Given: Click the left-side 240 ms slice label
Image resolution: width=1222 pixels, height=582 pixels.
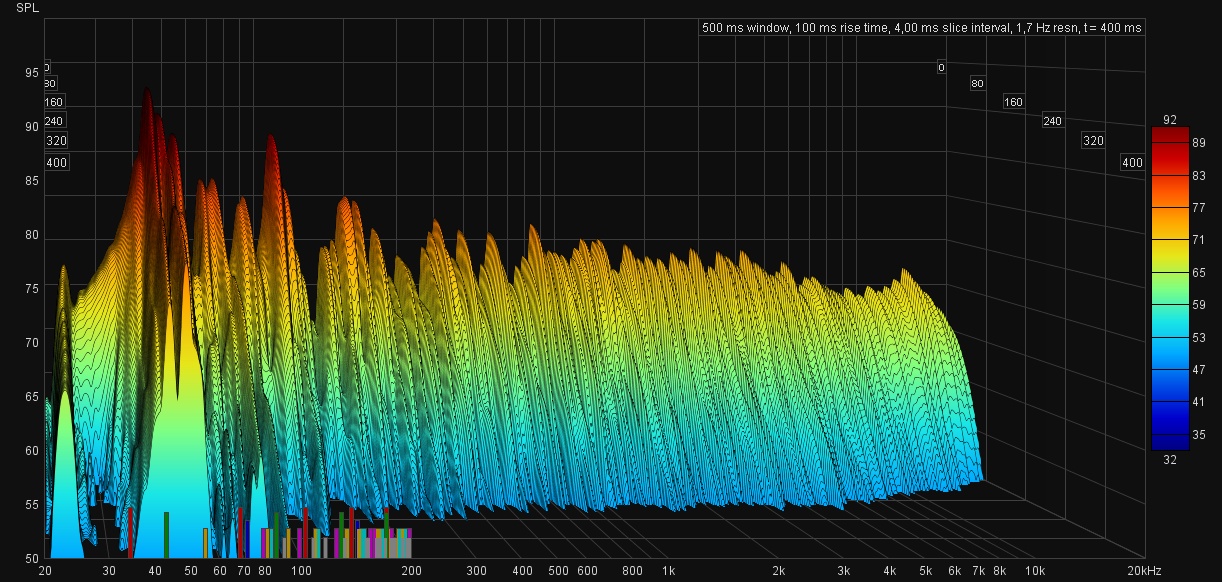Looking at the screenshot, I should pyautogui.click(x=54, y=121).
